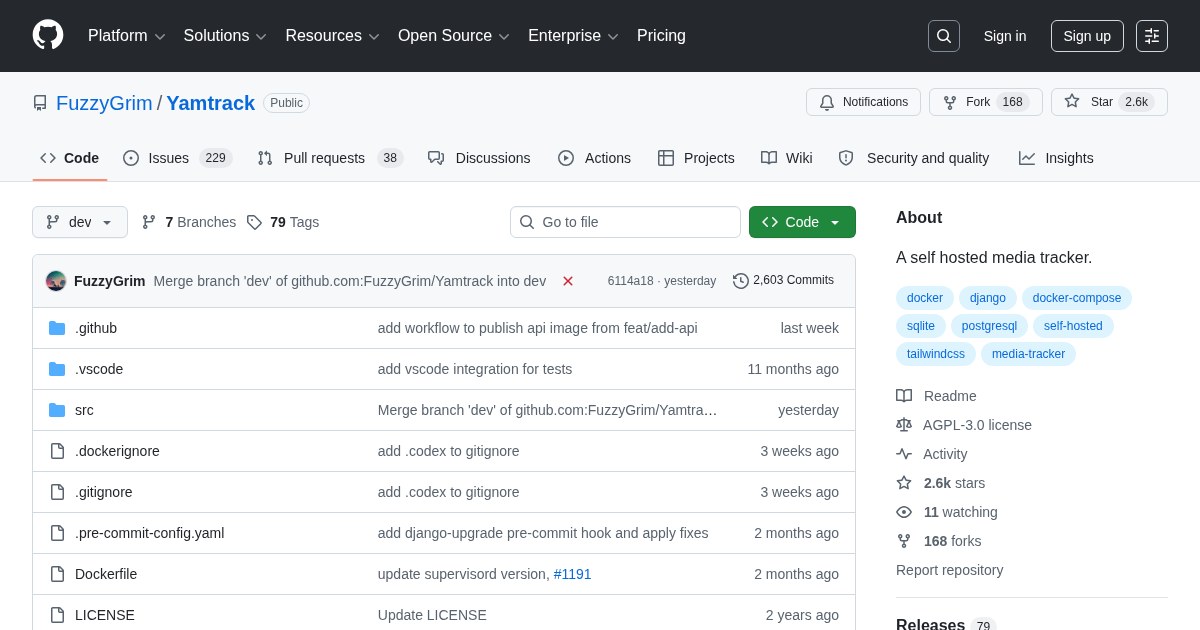Click the scales icon beside AGPL-3.0 license
The height and width of the screenshot is (630, 1200).
[x=904, y=425]
